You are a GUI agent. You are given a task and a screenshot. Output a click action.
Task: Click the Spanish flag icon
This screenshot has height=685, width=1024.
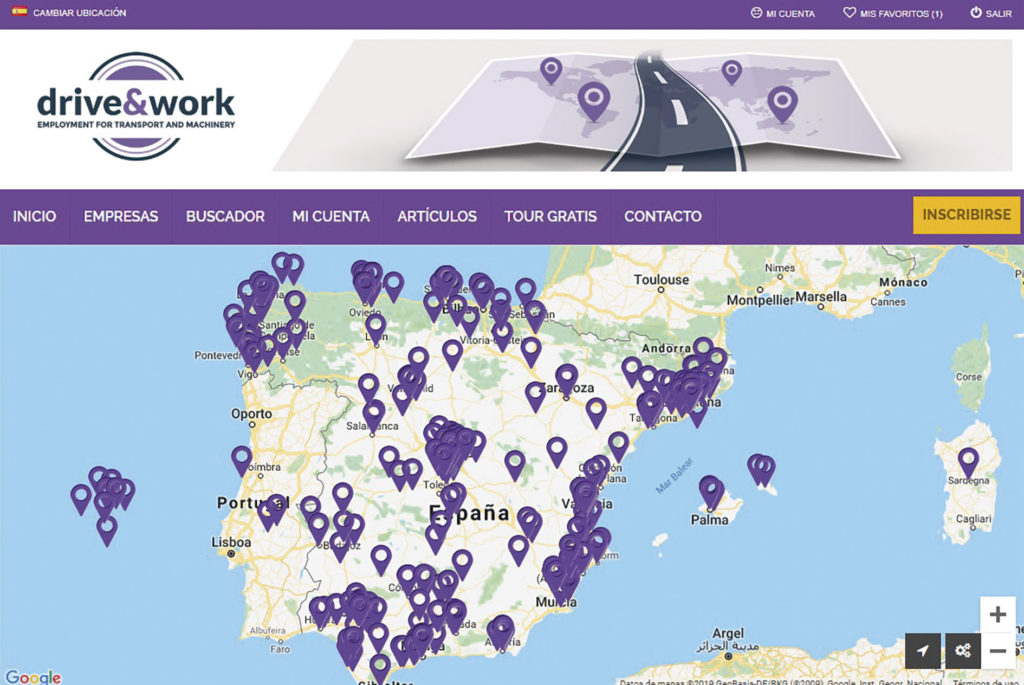20,11
